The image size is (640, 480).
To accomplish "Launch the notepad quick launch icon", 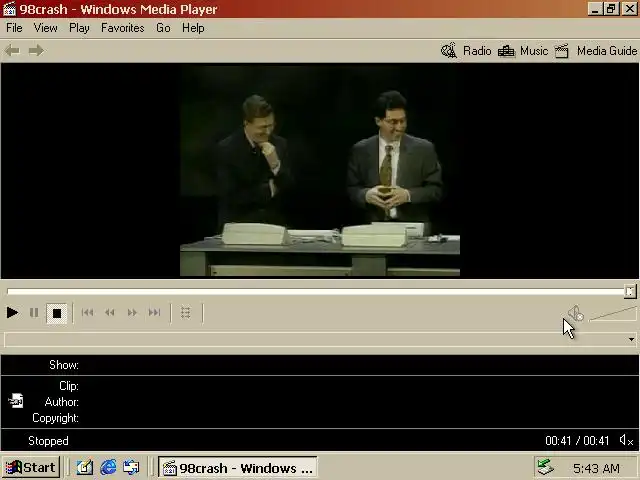I will click(x=85, y=467).
